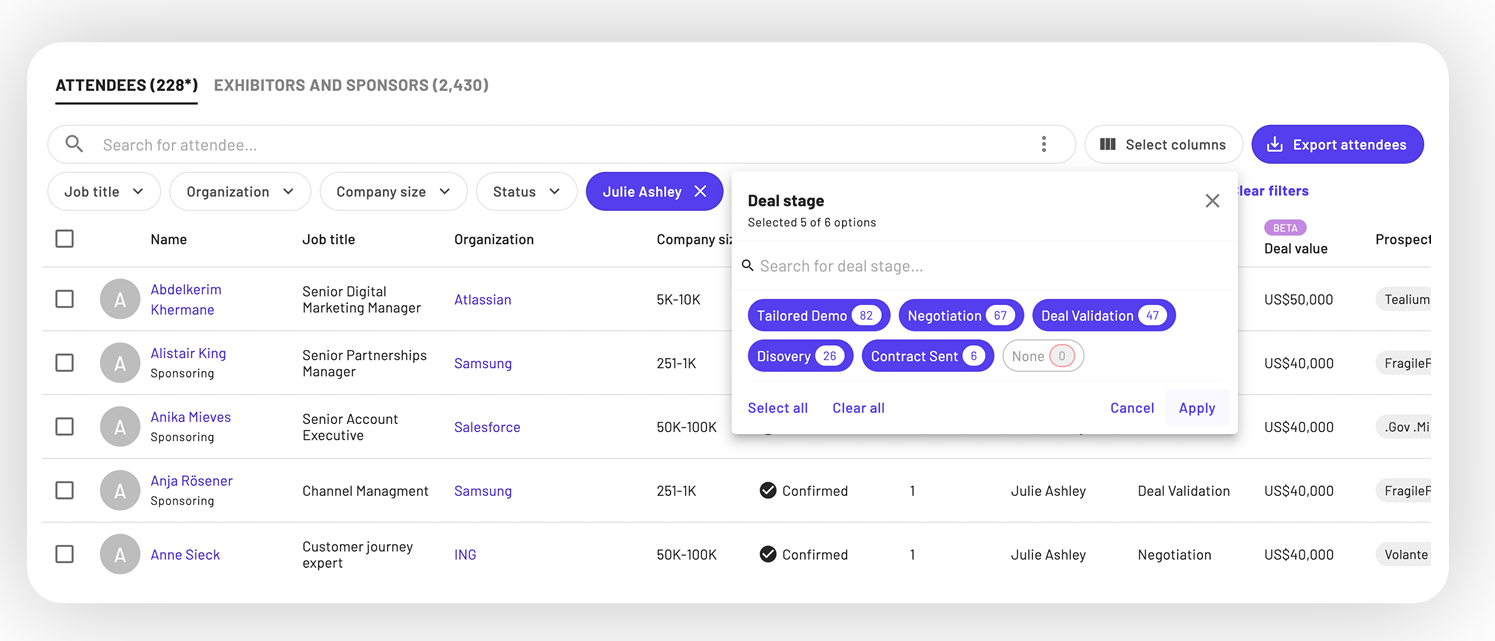The height and width of the screenshot is (641, 1495).
Task: Select the Attendees tab
Action: [x=126, y=86]
